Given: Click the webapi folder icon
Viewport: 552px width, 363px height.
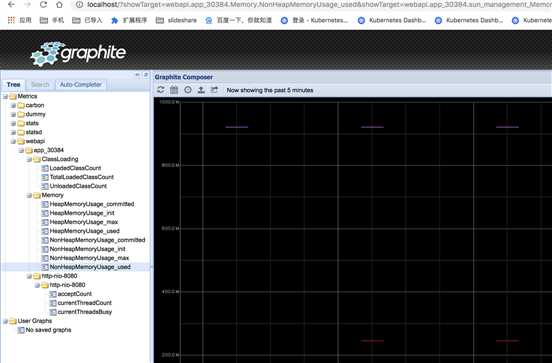Looking at the screenshot, I should [x=21, y=141].
